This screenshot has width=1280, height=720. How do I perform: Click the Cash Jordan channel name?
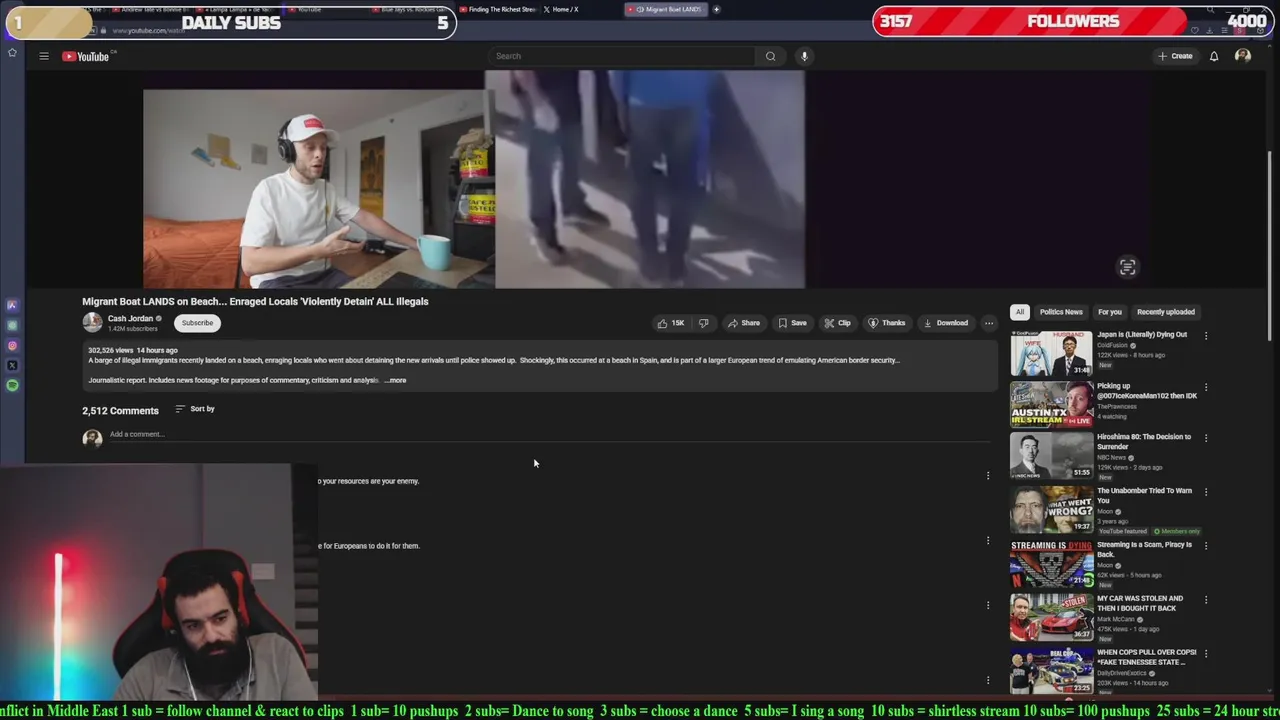point(130,319)
